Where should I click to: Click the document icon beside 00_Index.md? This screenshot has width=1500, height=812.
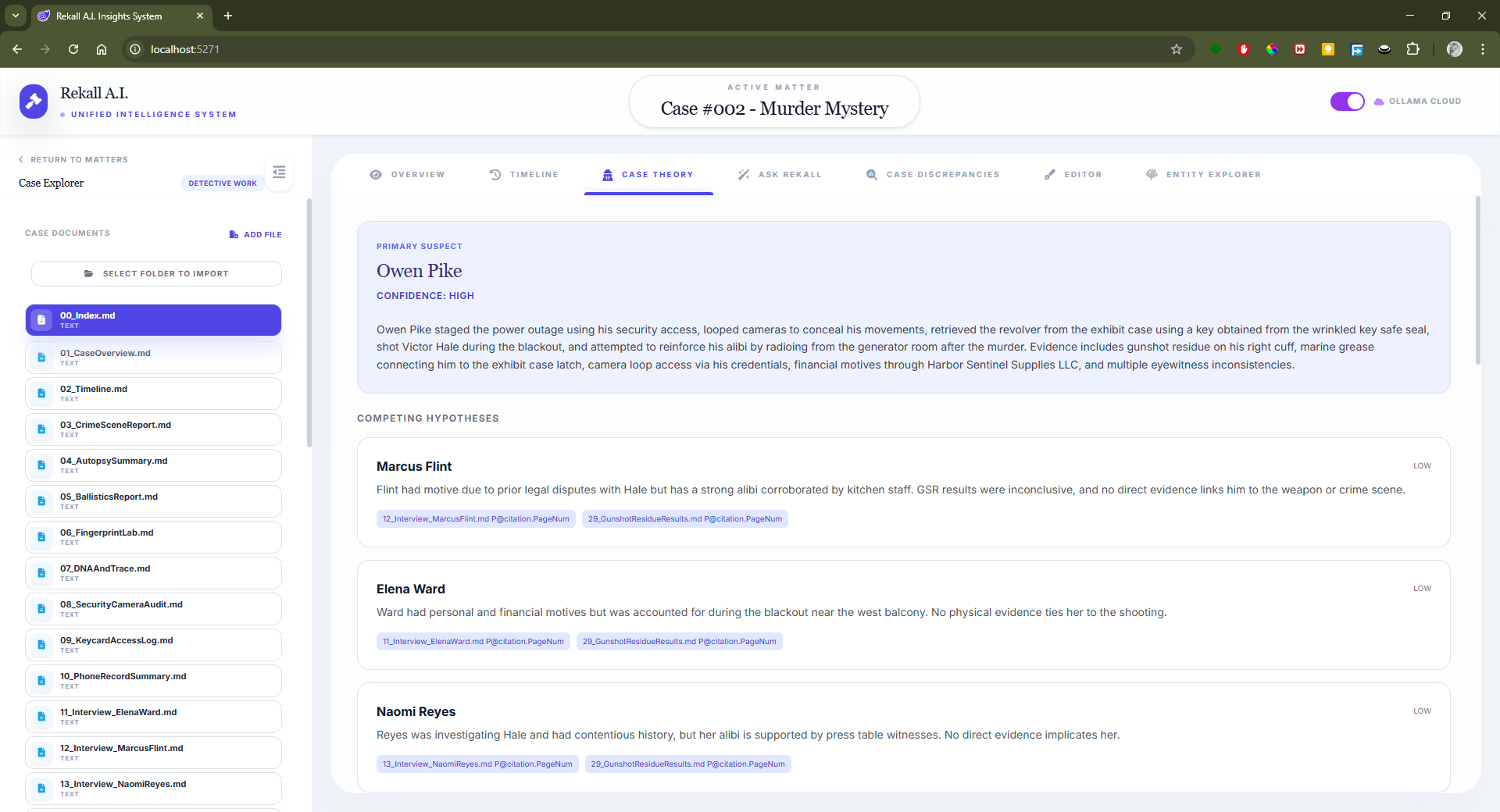[41, 320]
